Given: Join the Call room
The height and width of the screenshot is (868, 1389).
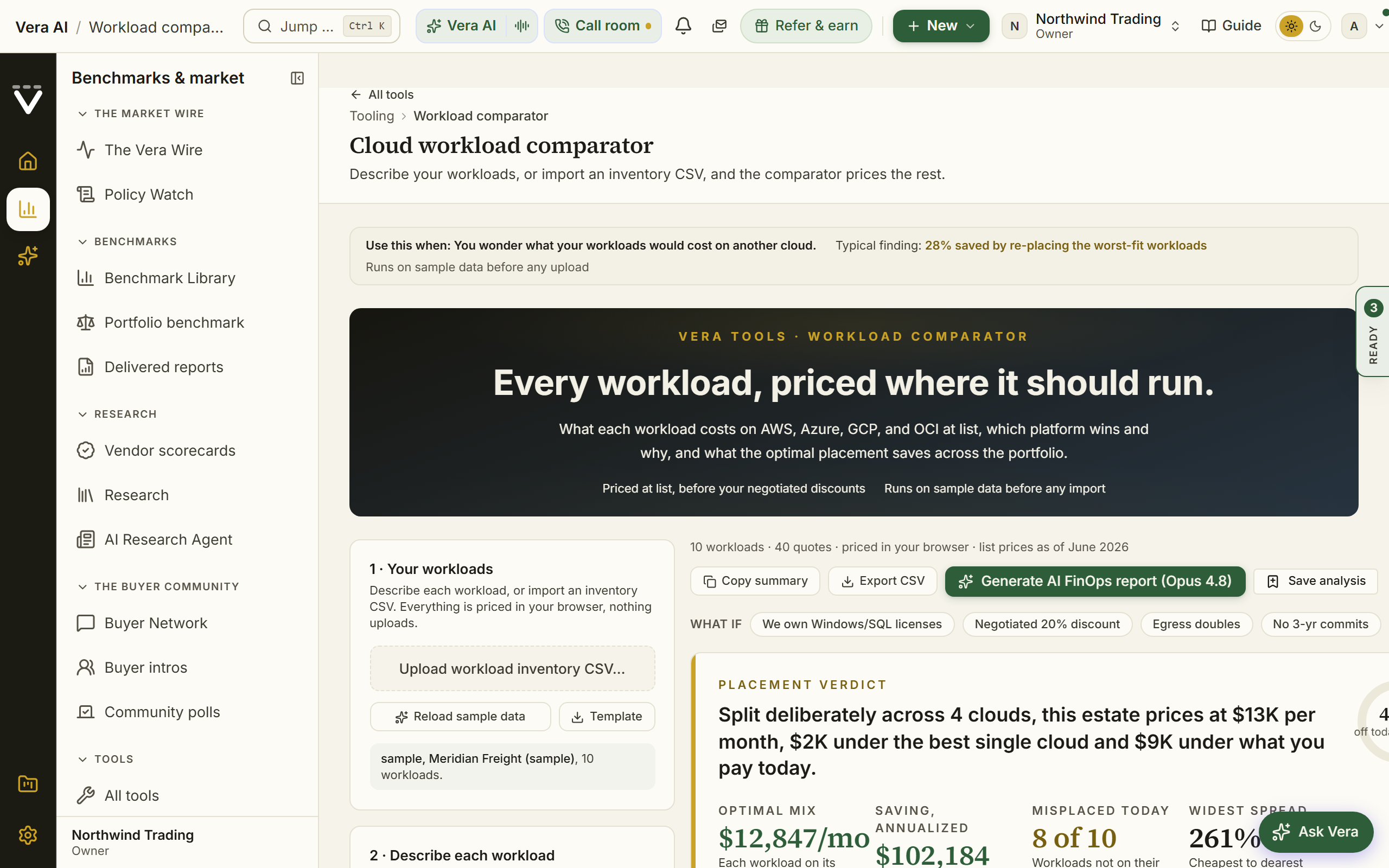Looking at the screenshot, I should [603, 26].
